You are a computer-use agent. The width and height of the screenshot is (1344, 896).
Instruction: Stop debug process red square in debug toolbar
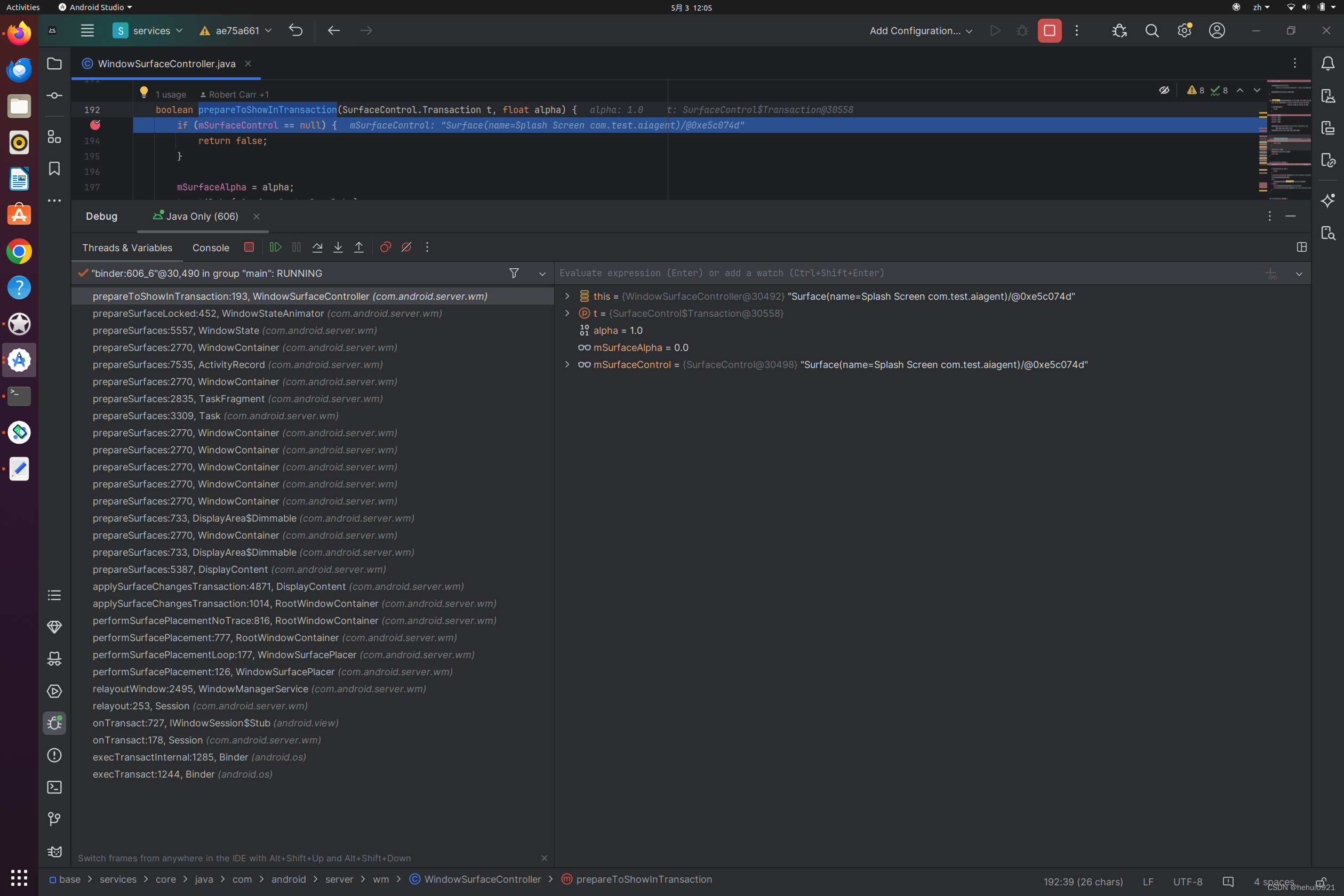click(x=249, y=247)
